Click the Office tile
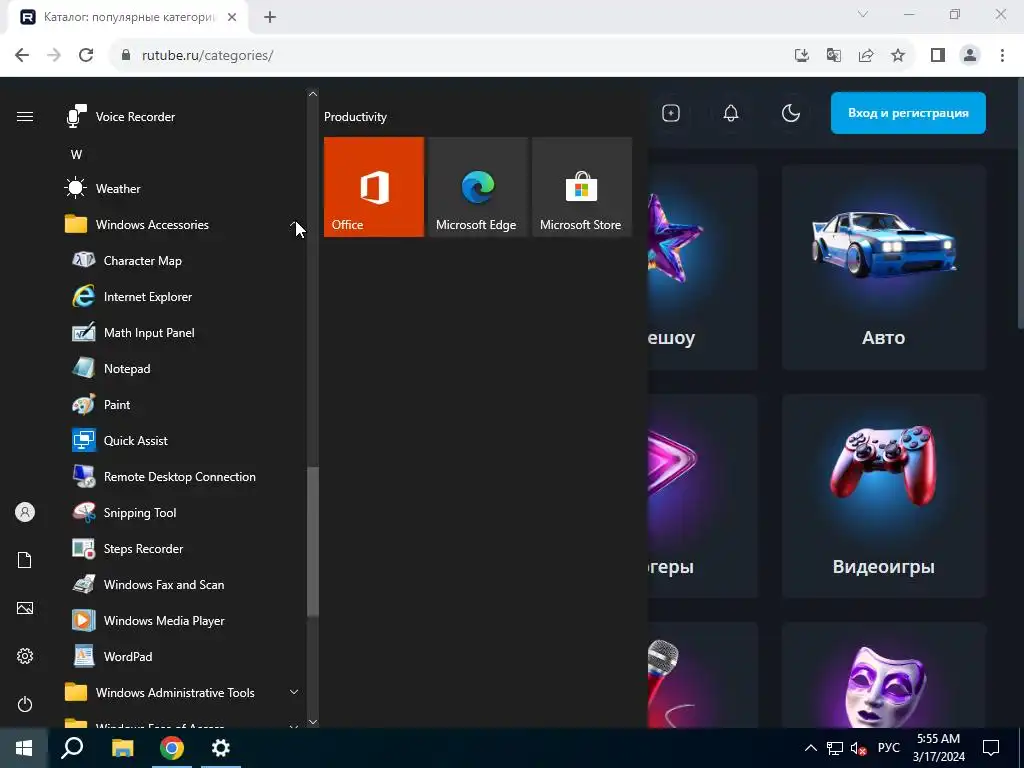 [x=374, y=187]
